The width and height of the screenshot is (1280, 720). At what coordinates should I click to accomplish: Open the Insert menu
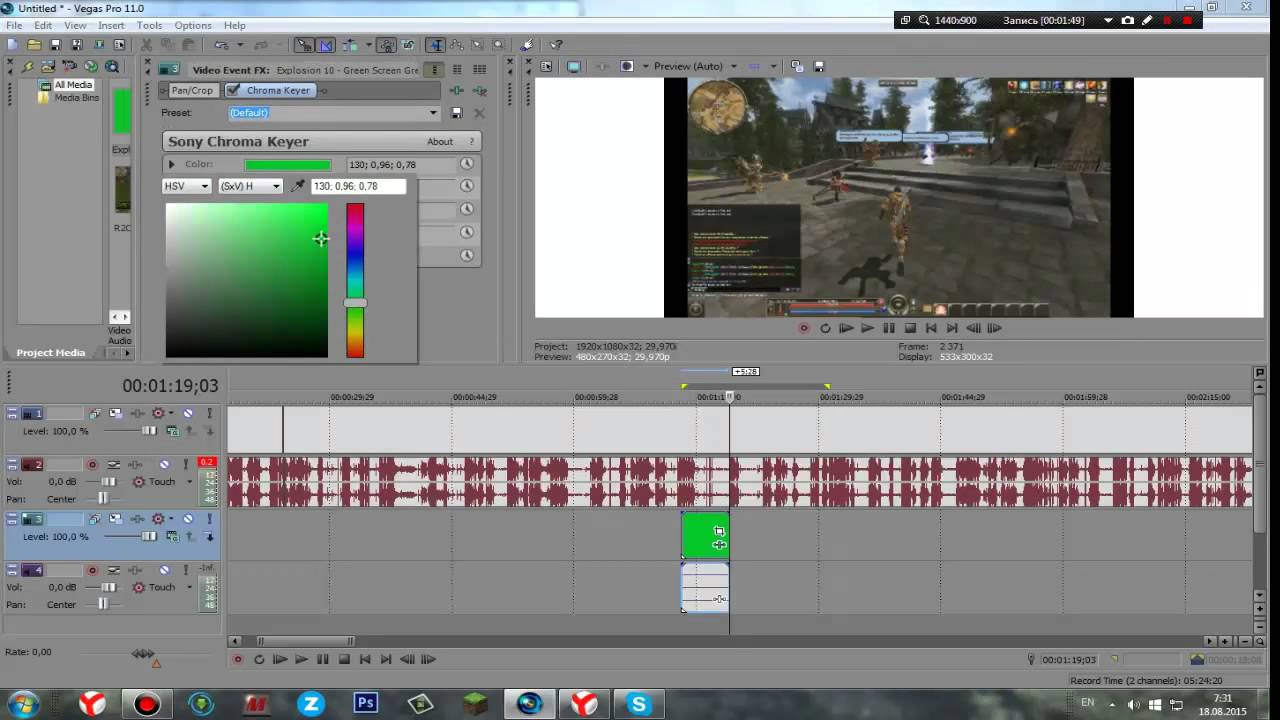click(x=111, y=25)
